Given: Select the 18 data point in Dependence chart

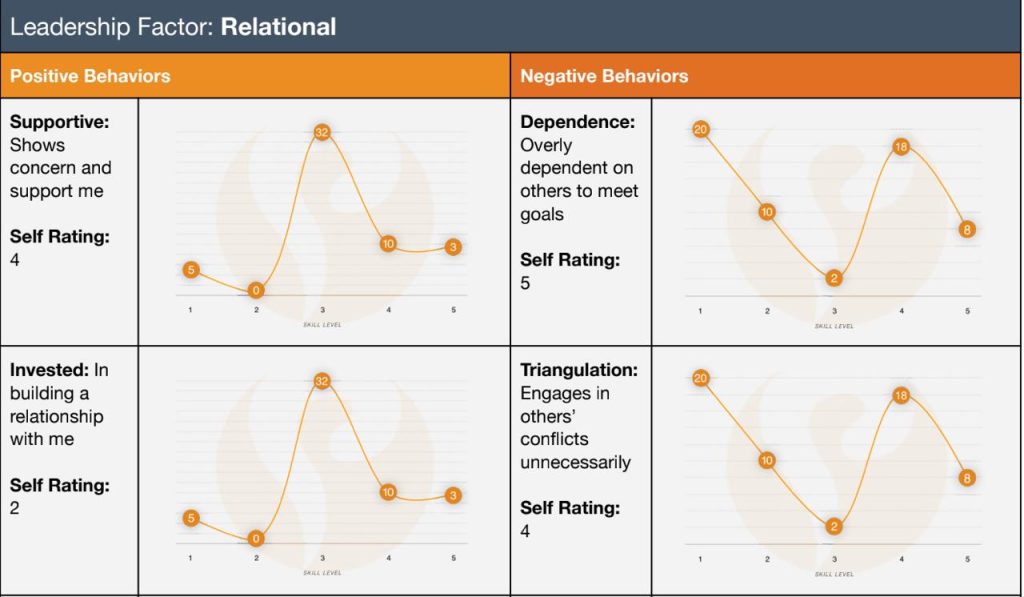Looking at the screenshot, I should [x=900, y=147].
